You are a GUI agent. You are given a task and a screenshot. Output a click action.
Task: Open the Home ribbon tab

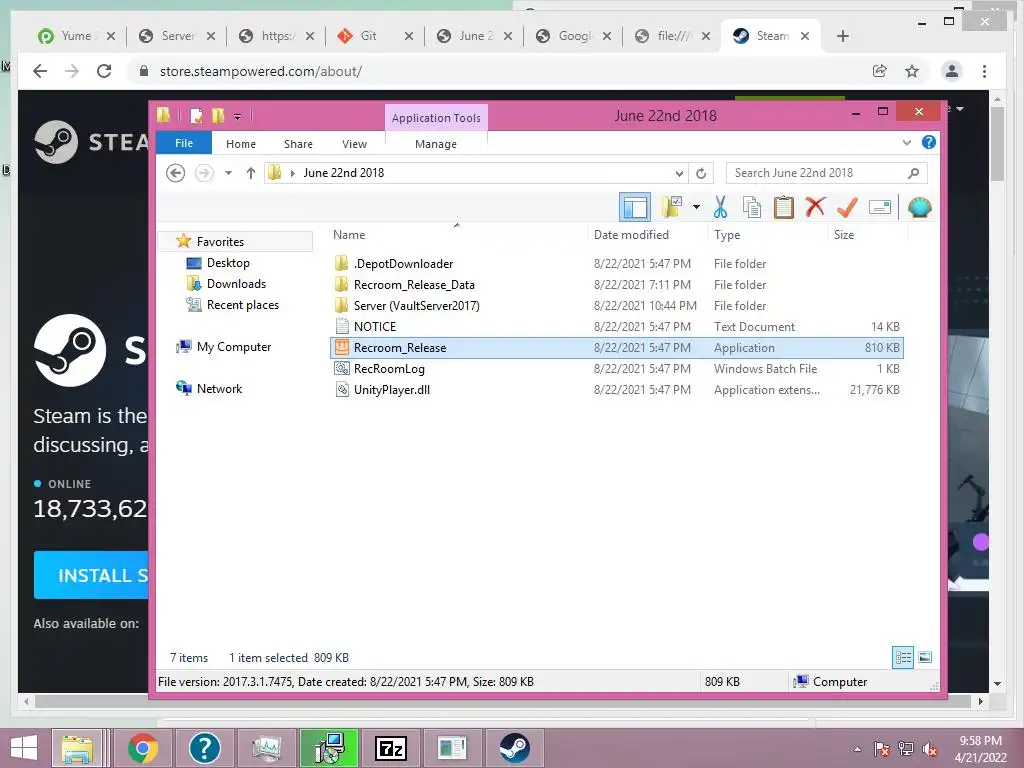pyautogui.click(x=241, y=144)
